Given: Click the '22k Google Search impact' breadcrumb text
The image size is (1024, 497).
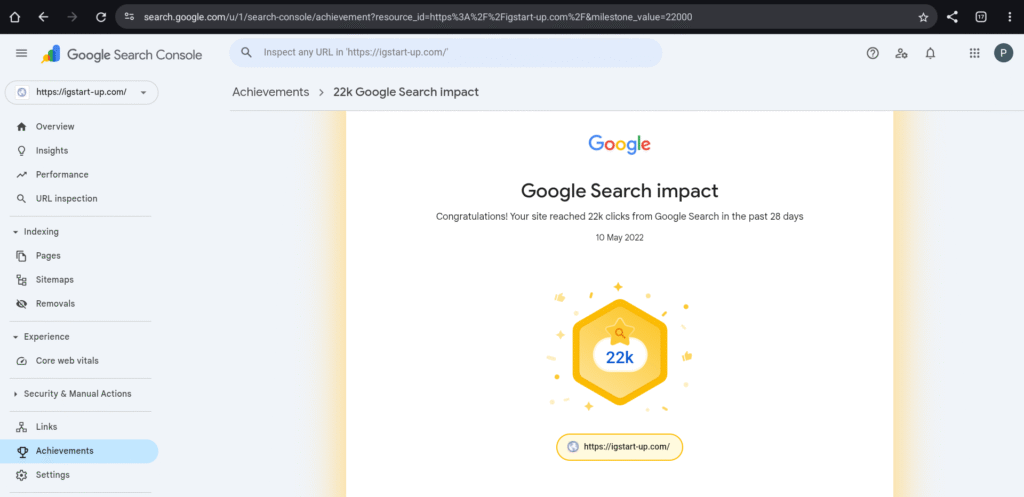Looking at the screenshot, I should [x=406, y=92].
